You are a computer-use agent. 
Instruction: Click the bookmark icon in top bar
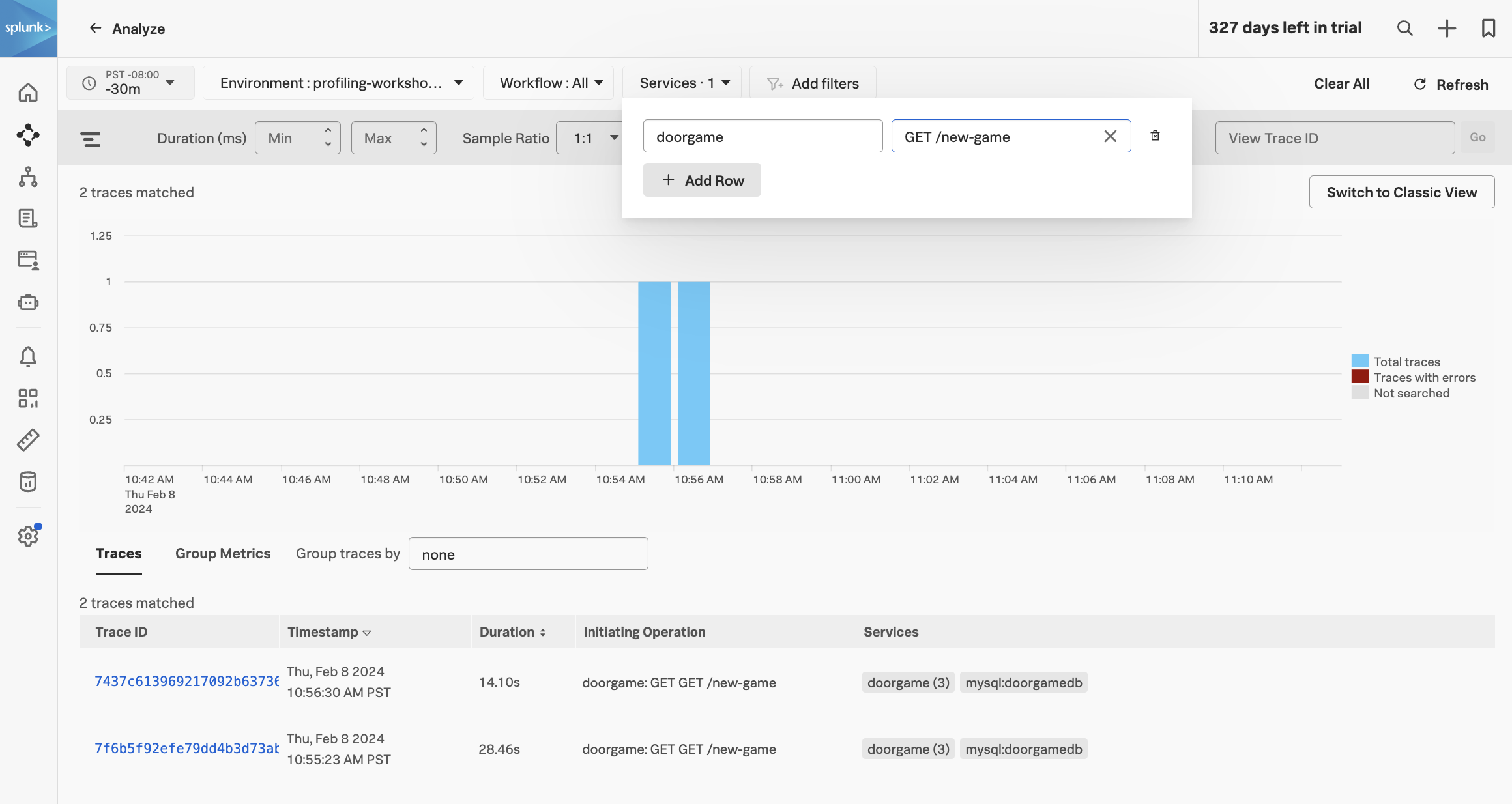click(1488, 28)
